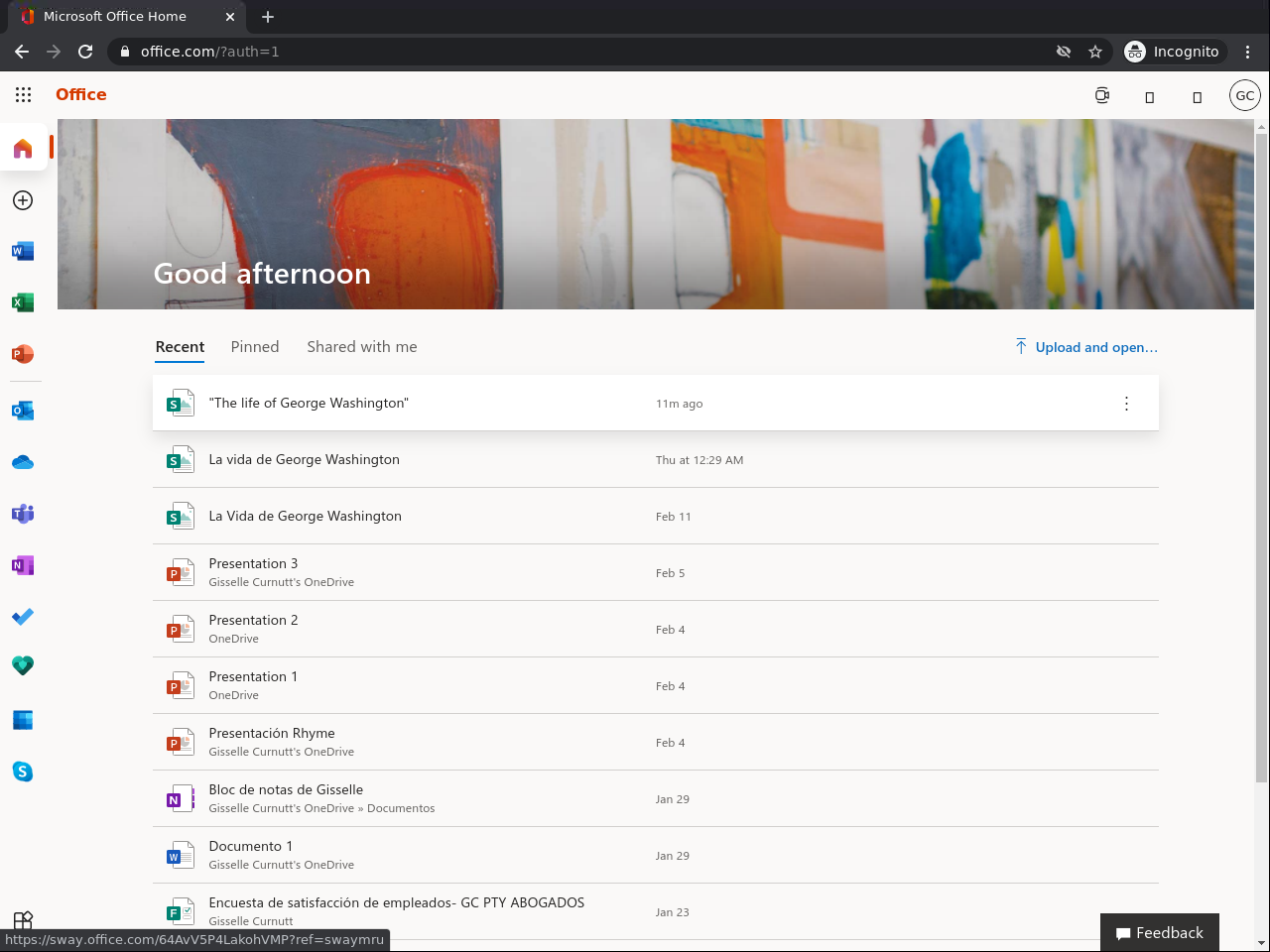
Task: Click Forms icon for Encuesta de satisfacción
Action: [x=180, y=911]
